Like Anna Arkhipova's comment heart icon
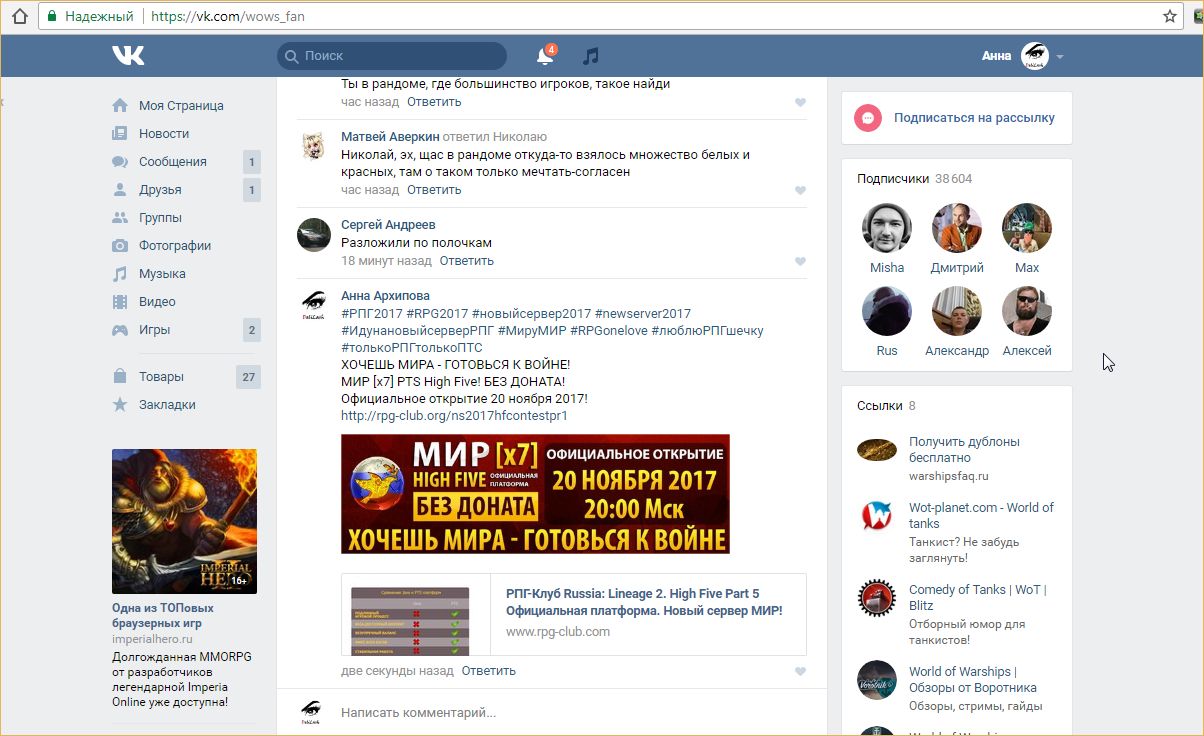Screen dimensions: 1204x736 pyautogui.click(x=800, y=672)
